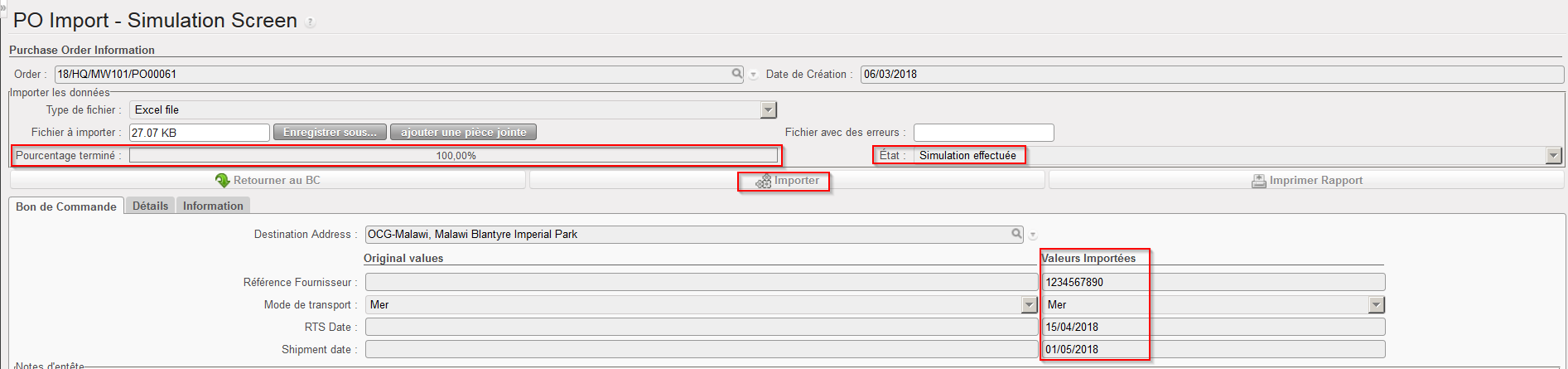Screen dimensions: 1568x369
Task: Open the Order field search magnifier
Action: coord(737,74)
